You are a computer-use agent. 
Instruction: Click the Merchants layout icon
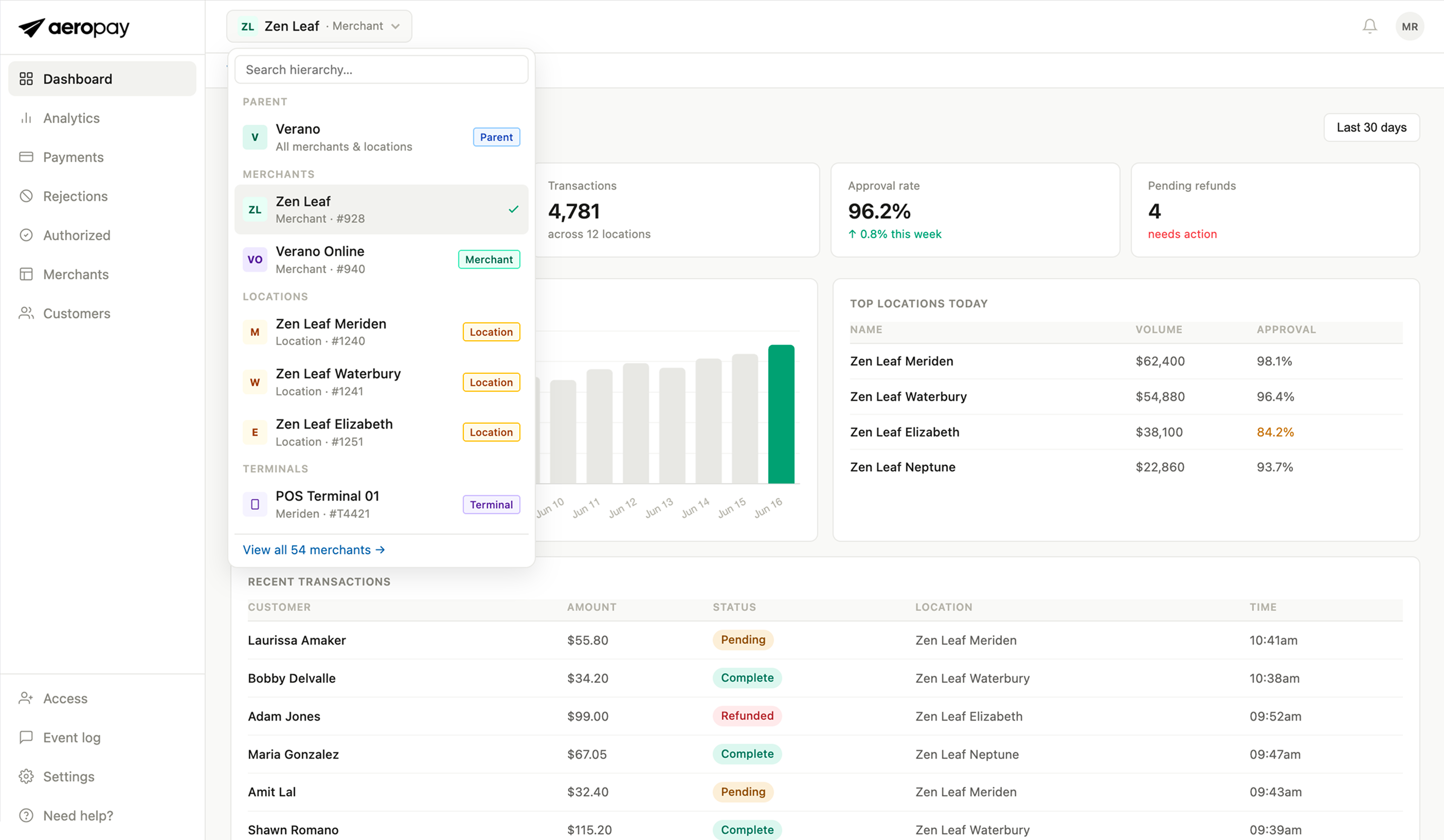click(x=26, y=274)
